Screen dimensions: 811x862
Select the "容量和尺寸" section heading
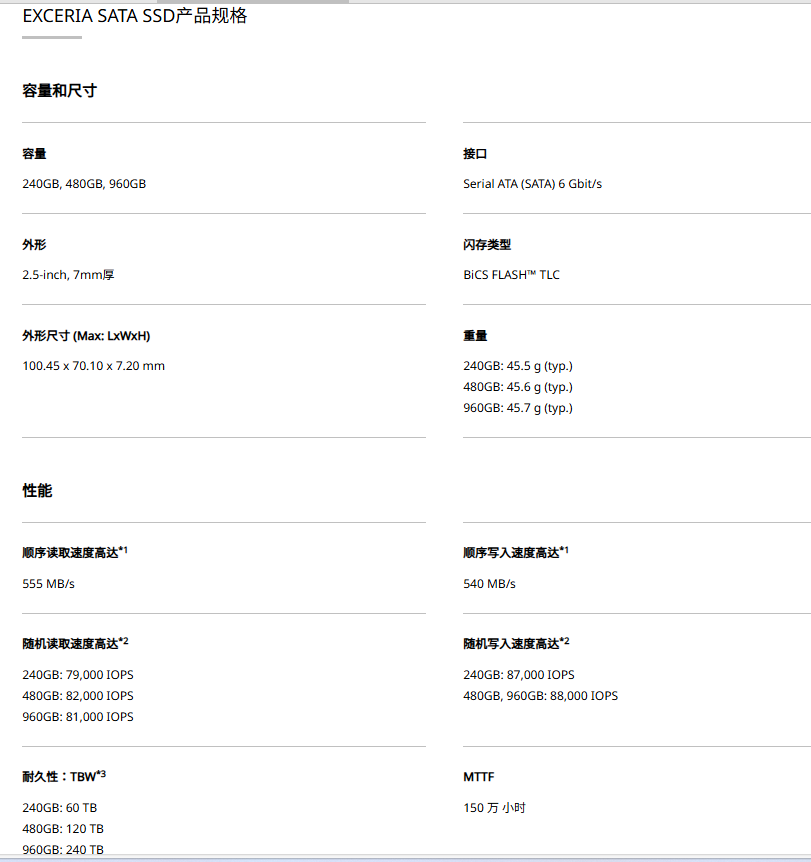59,91
